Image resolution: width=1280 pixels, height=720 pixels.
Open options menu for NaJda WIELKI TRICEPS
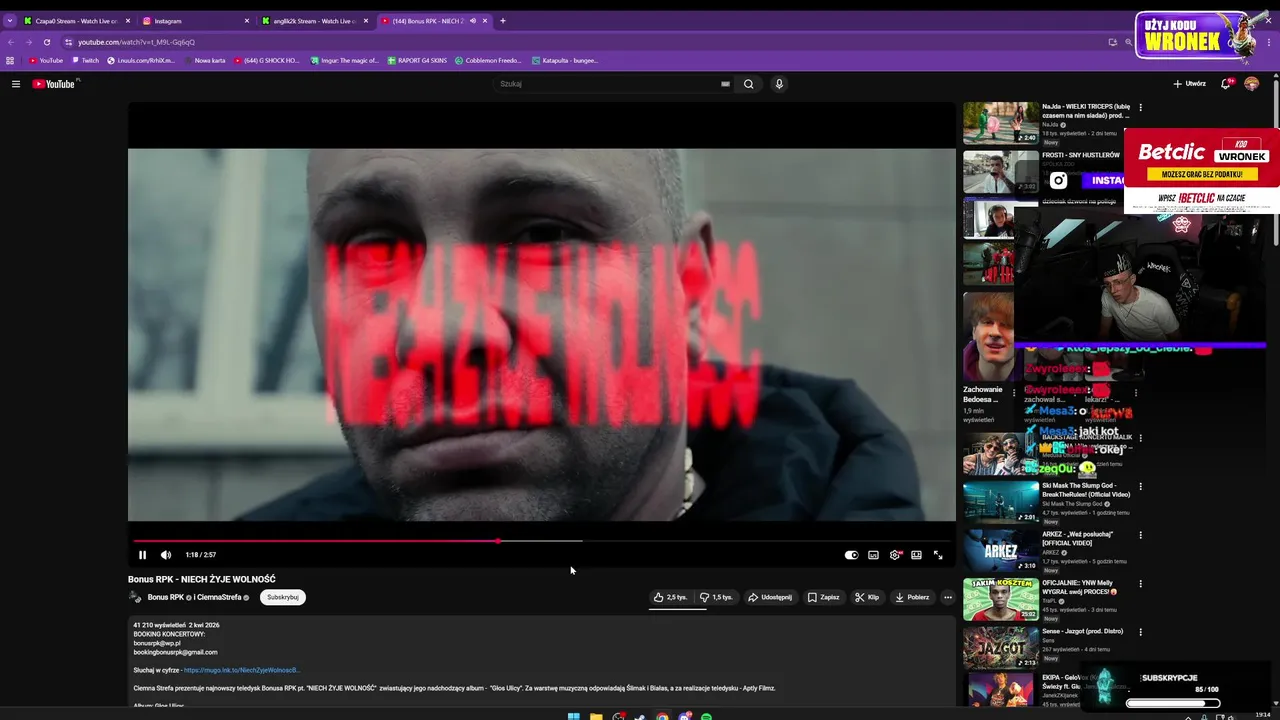(1140, 108)
